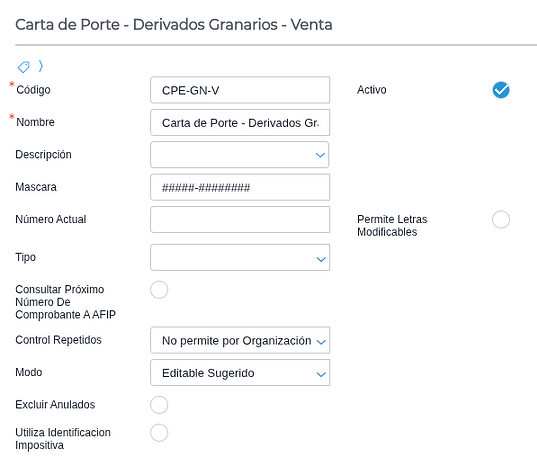Check Utiliza Identificacion Impositiva
The height and width of the screenshot is (457, 537).
pos(159,433)
